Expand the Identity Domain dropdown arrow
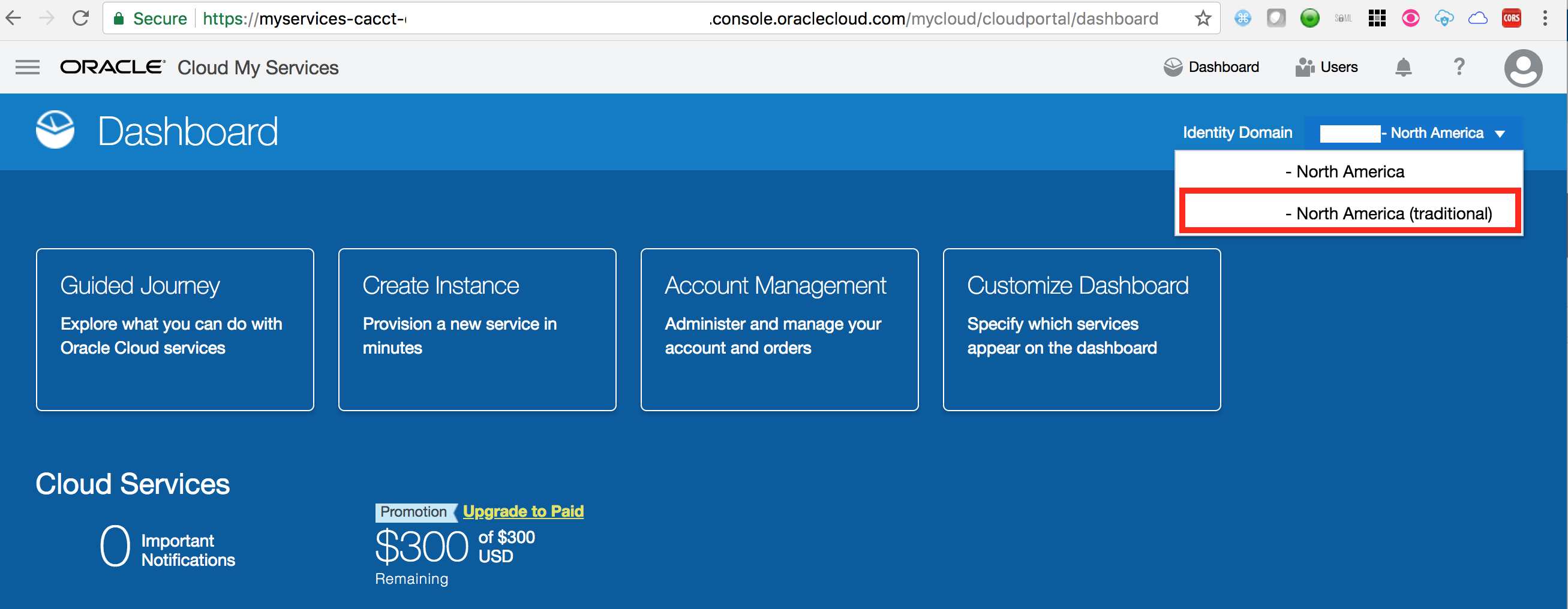This screenshot has width=1568, height=609. point(1499,134)
